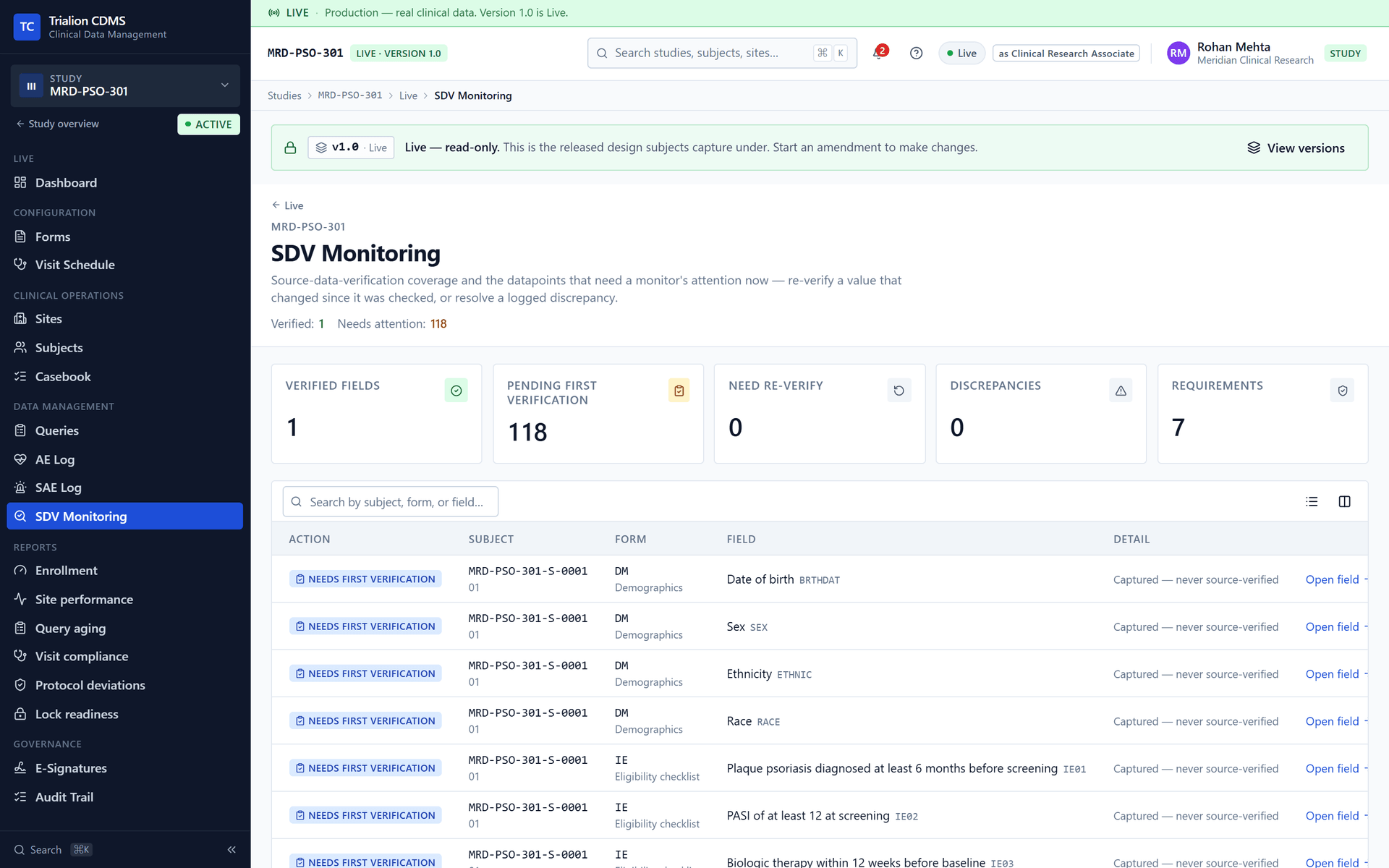Open Forms in the sidebar
This screenshot has height=868, width=1389.
pyautogui.click(x=125, y=237)
